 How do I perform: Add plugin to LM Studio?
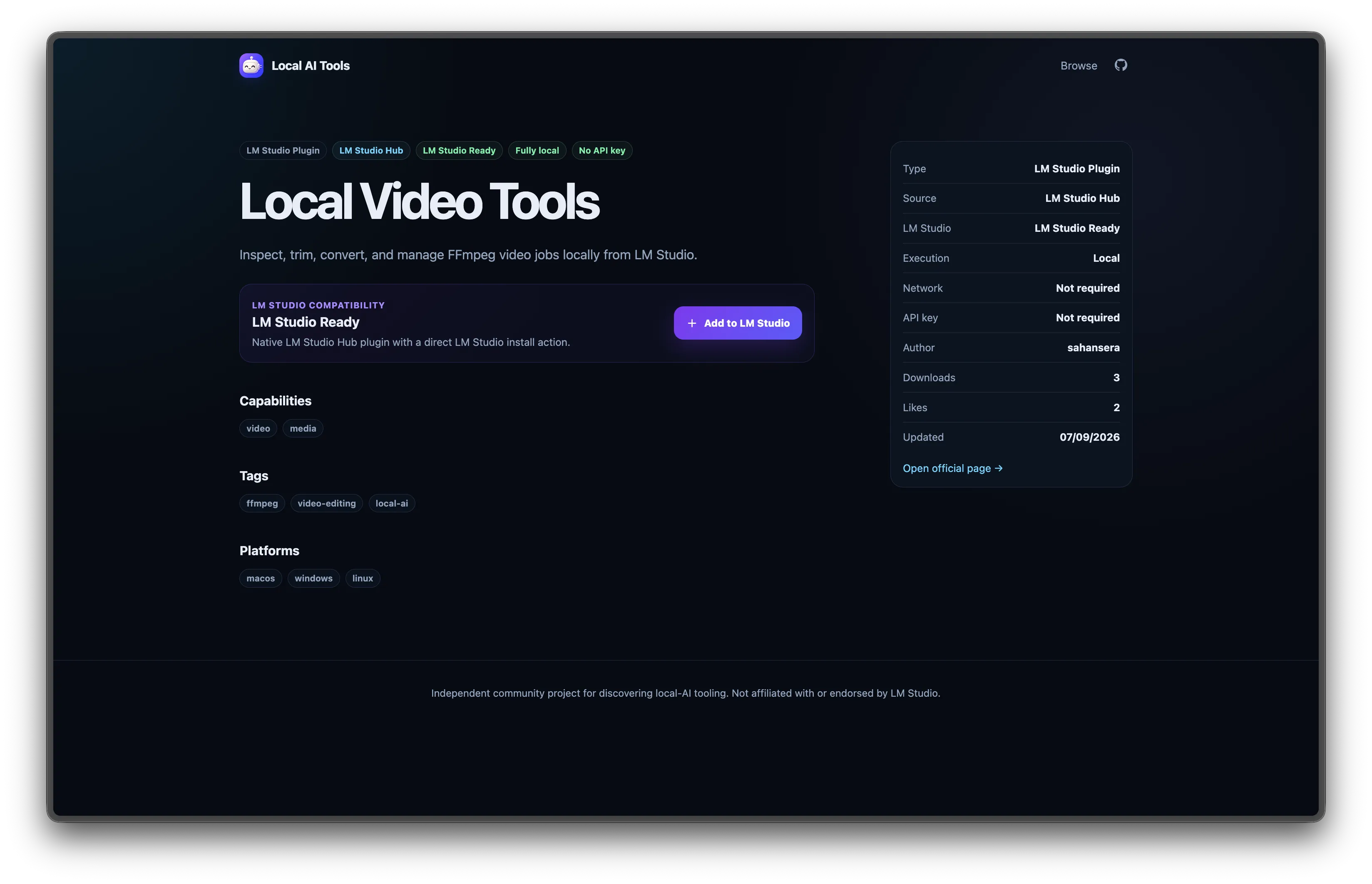click(x=737, y=323)
